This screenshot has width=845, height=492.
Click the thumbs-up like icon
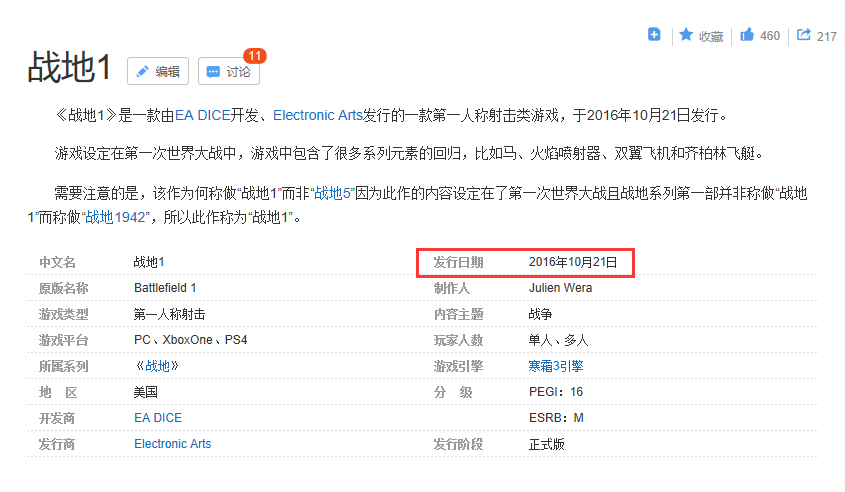[x=746, y=35]
